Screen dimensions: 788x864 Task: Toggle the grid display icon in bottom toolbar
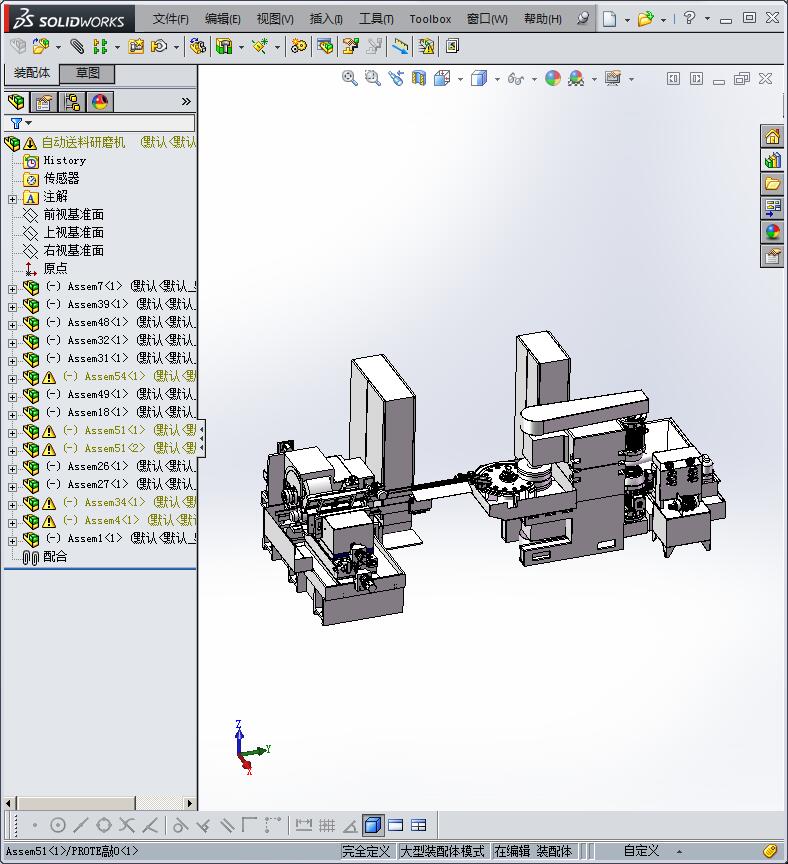coord(327,825)
